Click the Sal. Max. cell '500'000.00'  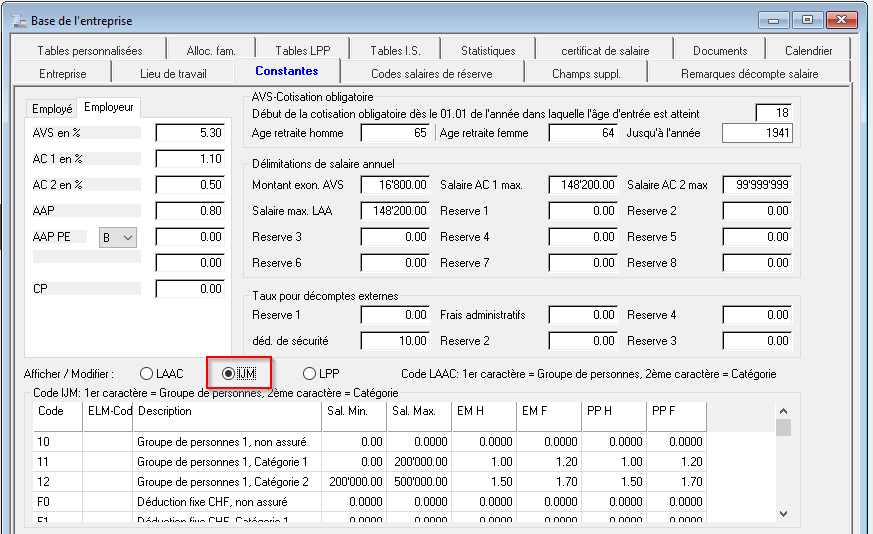click(x=419, y=482)
